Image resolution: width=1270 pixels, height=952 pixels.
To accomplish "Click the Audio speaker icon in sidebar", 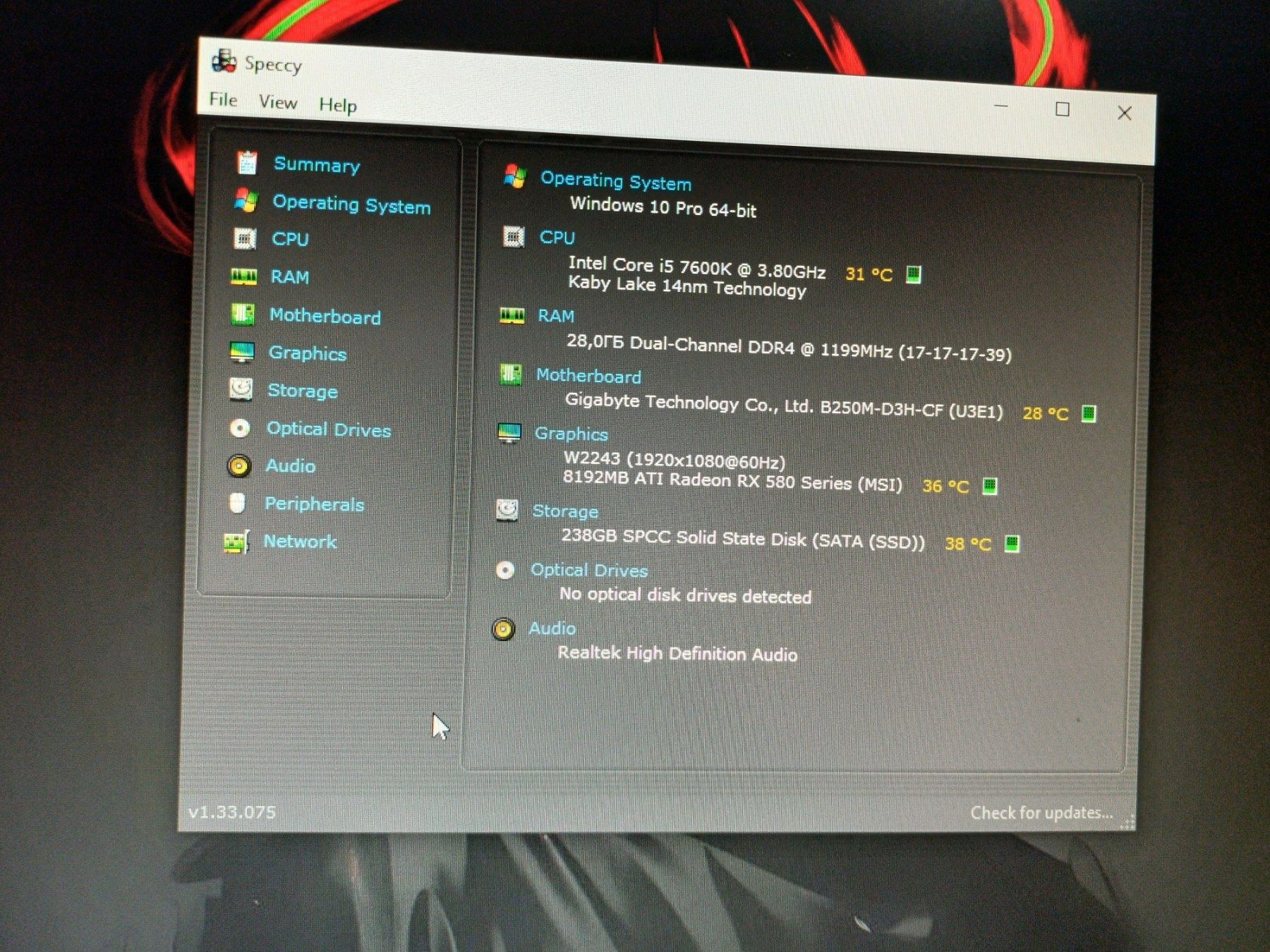I will [x=239, y=465].
